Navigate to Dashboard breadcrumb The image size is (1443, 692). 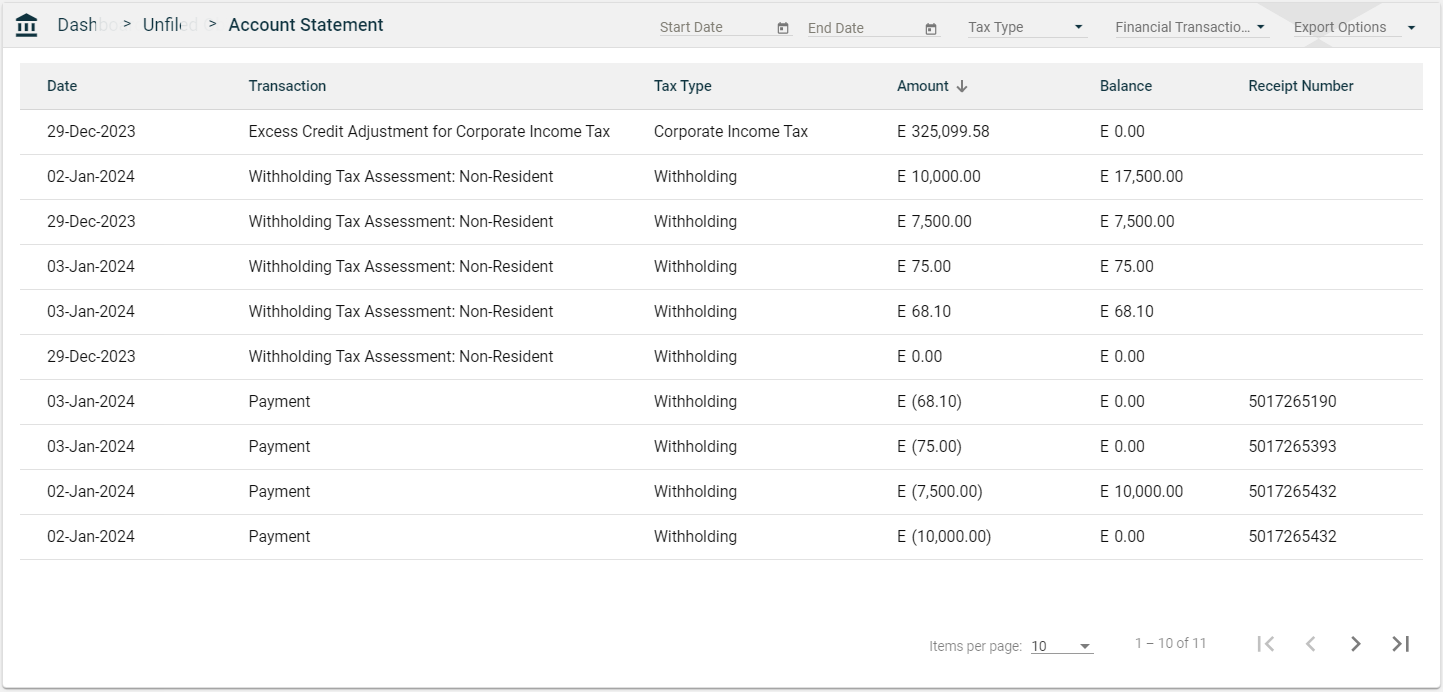click(x=78, y=25)
